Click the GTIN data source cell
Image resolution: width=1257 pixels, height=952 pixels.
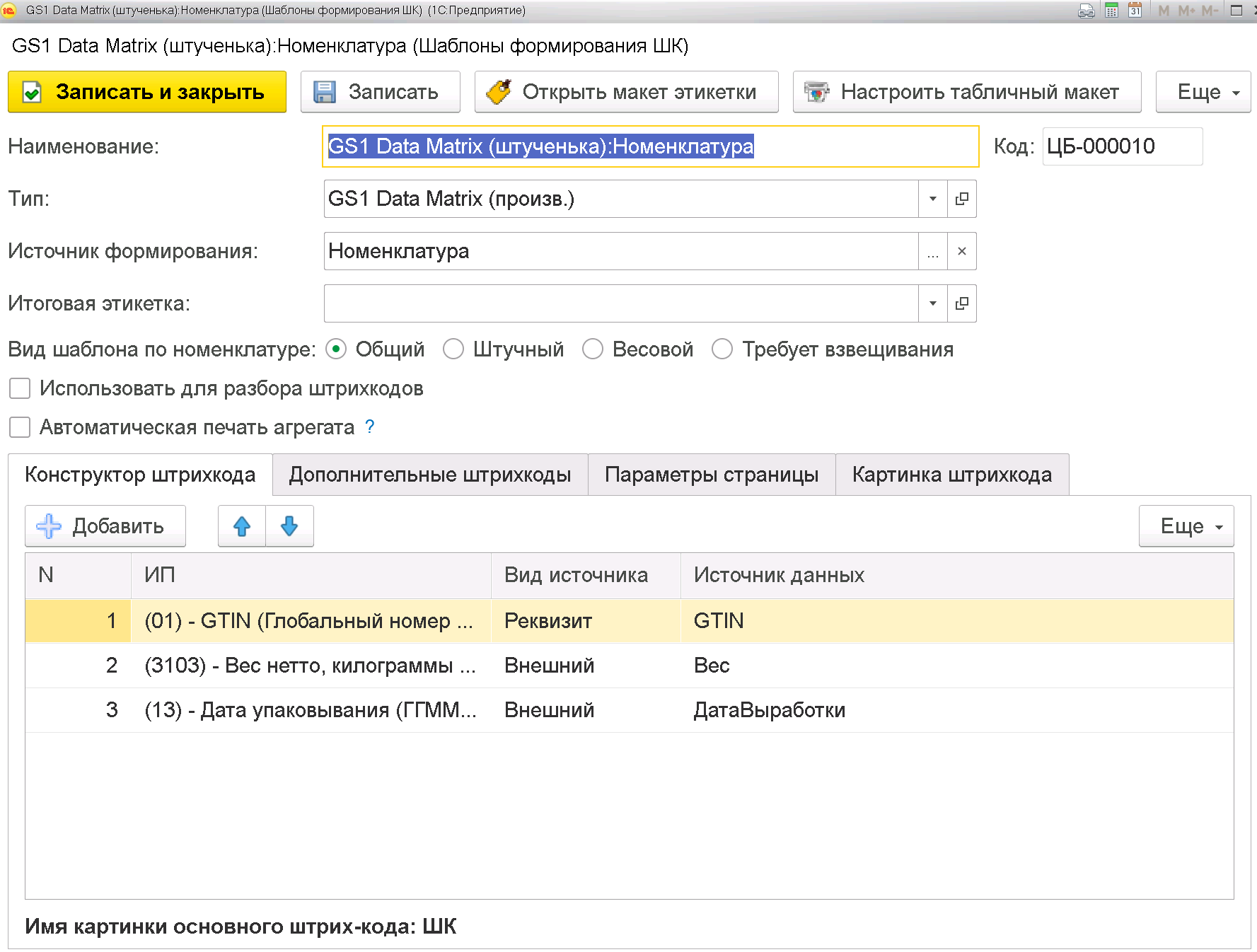click(x=957, y=621)
